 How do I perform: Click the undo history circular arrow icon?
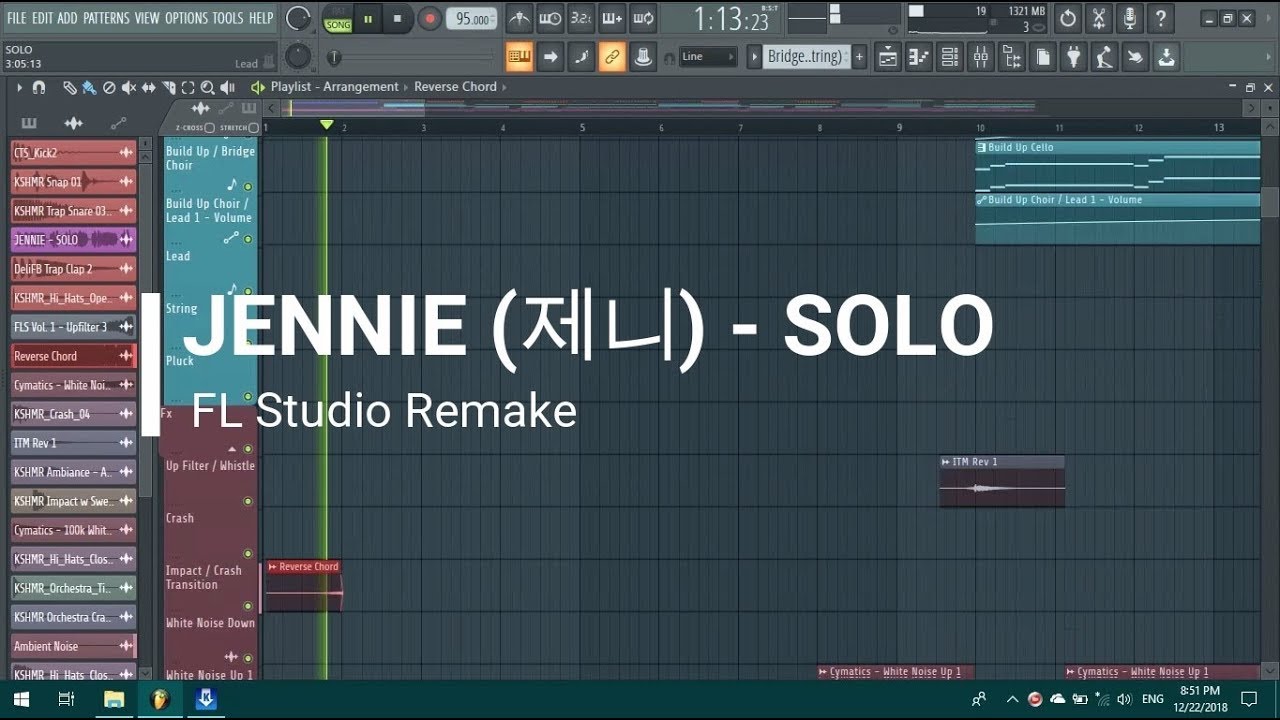pyautogui.click(x=1068, y=18)
